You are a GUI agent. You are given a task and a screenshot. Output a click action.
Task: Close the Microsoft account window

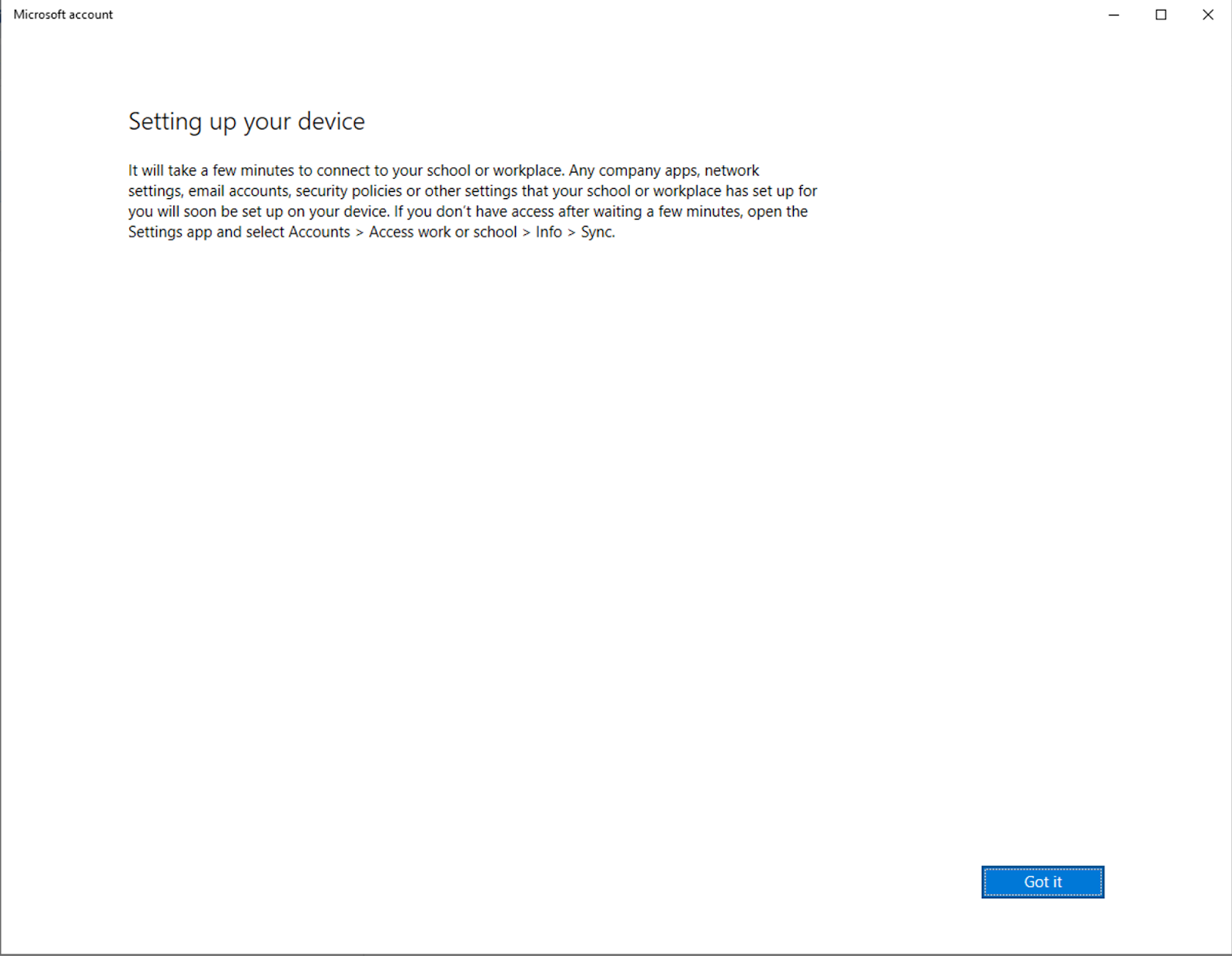click(1208, 15)
